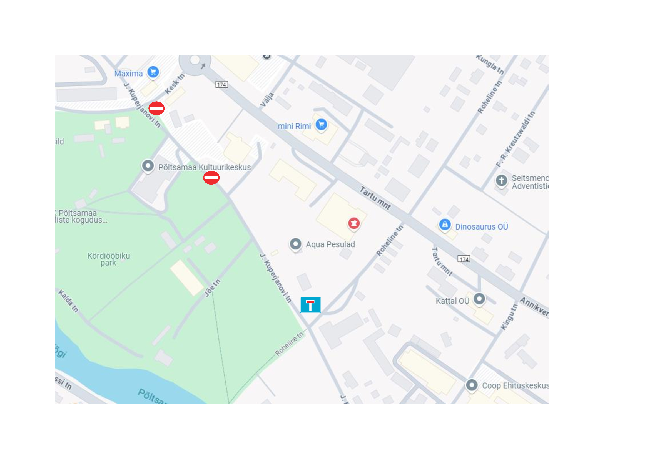Click the roundabout at the map top

195,63
